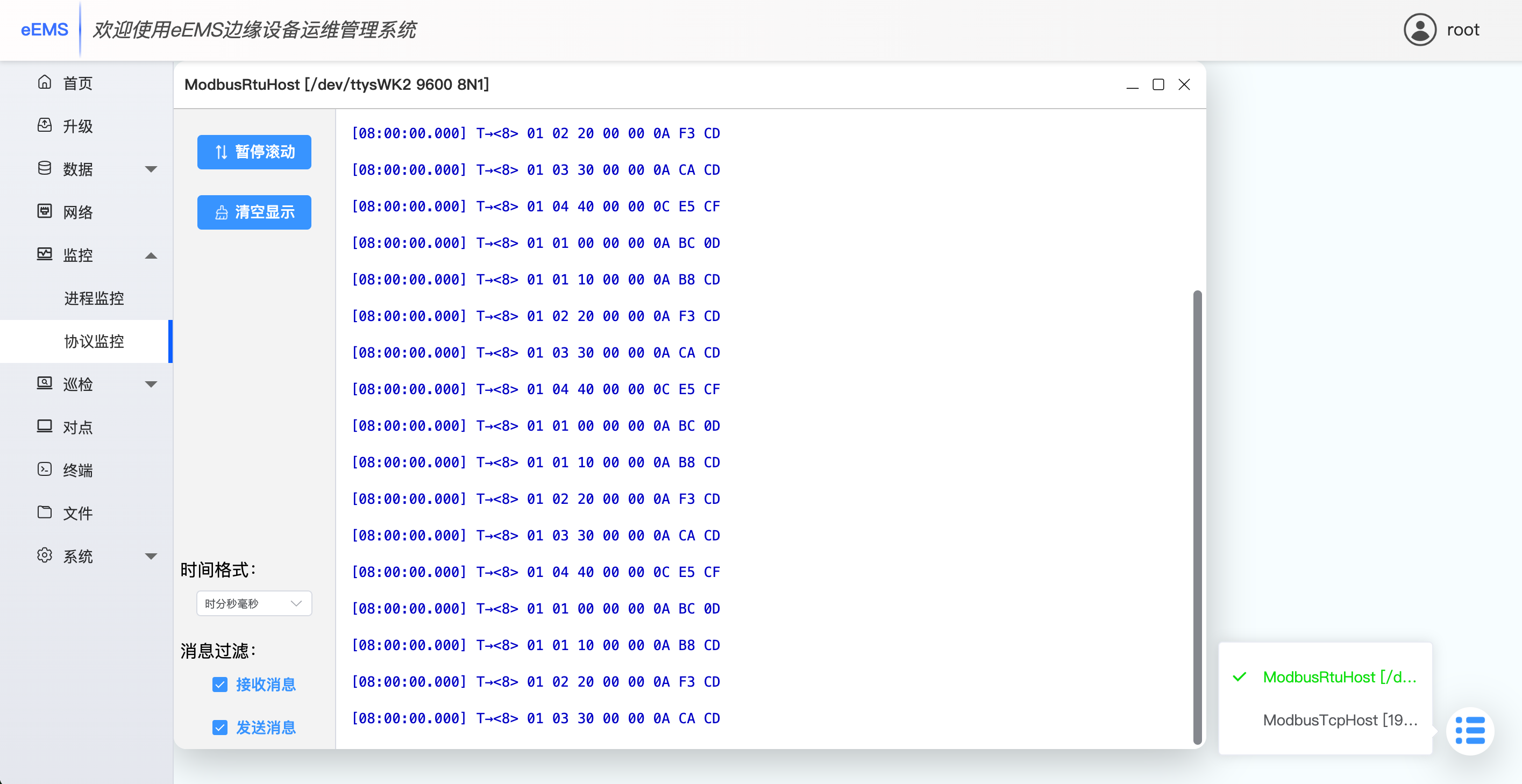Select 进程监控 submenu item
The width and height of the screenshot is (1522, 784).
point(86,298)
